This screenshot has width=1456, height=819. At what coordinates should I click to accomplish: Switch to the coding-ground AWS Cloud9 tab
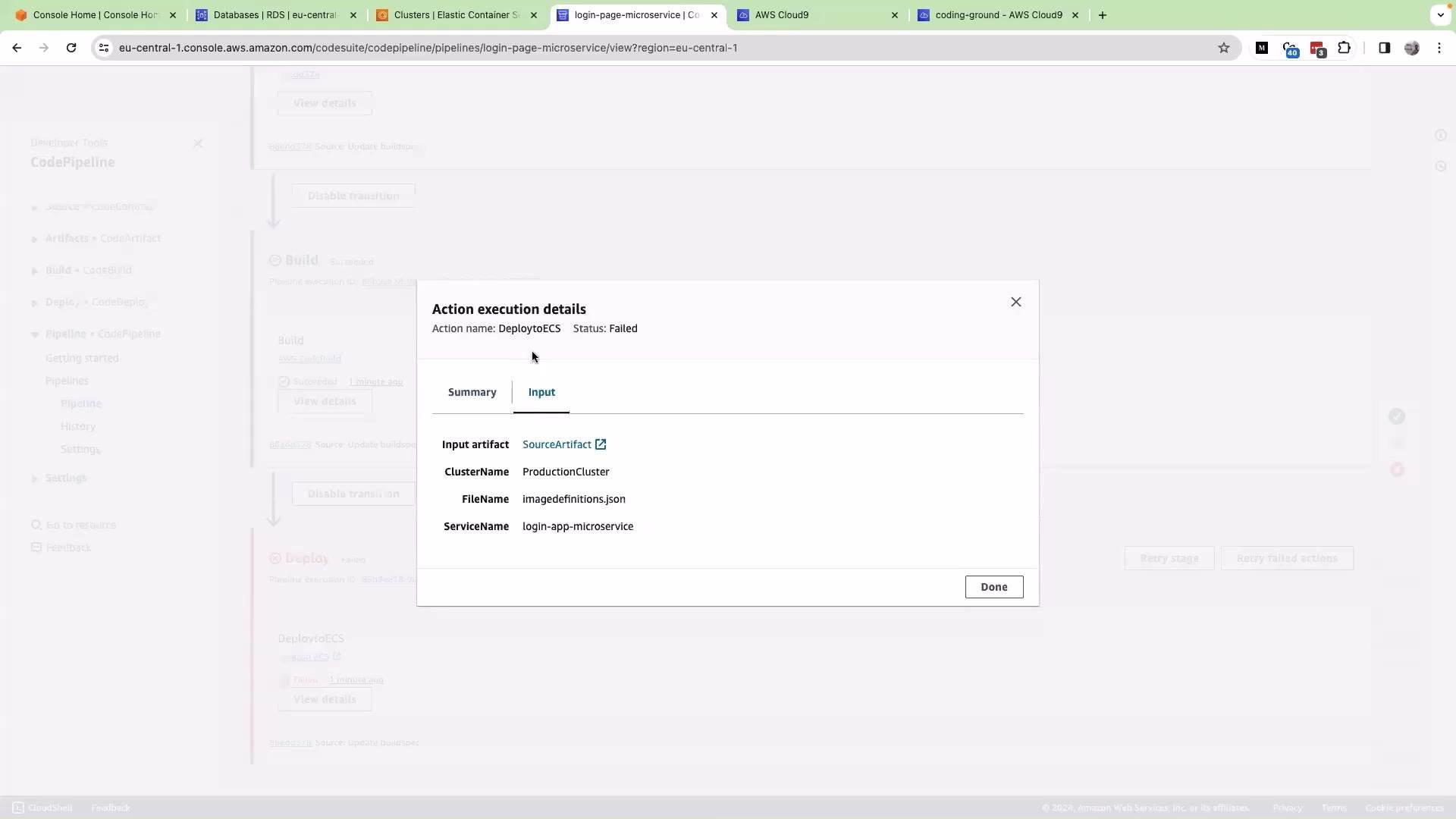click(998, 15)
